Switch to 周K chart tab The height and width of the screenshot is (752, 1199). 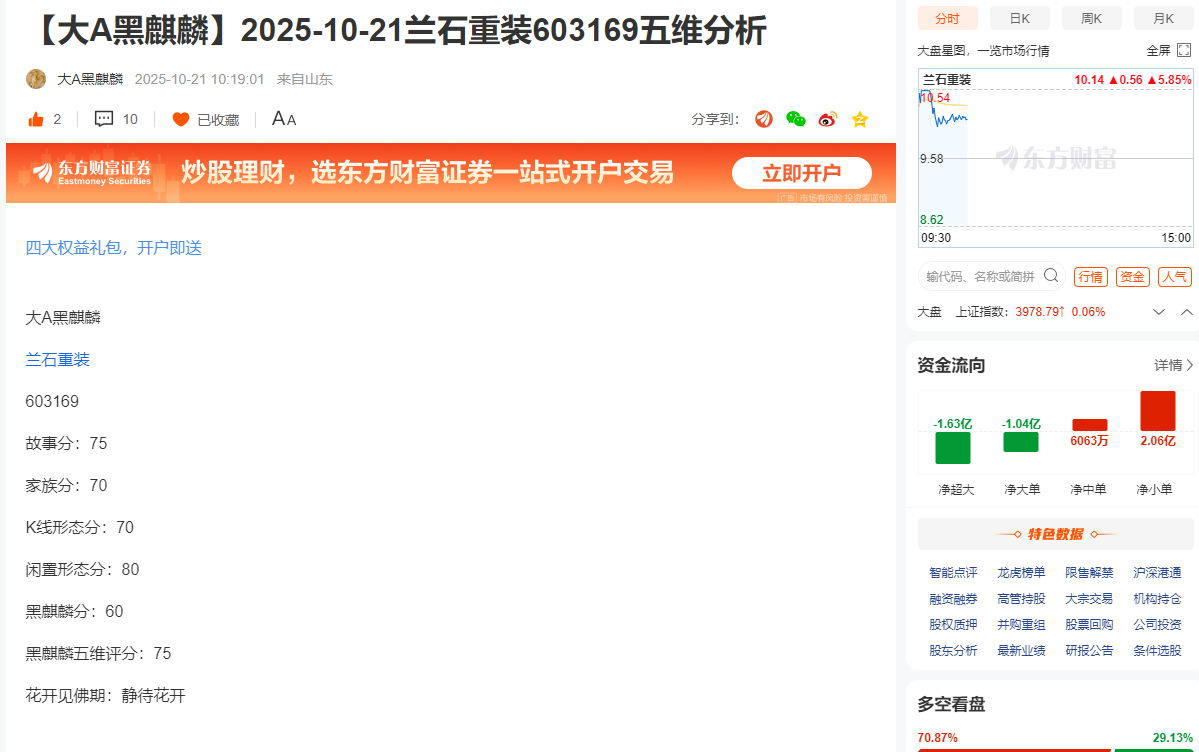[1092, 18]
